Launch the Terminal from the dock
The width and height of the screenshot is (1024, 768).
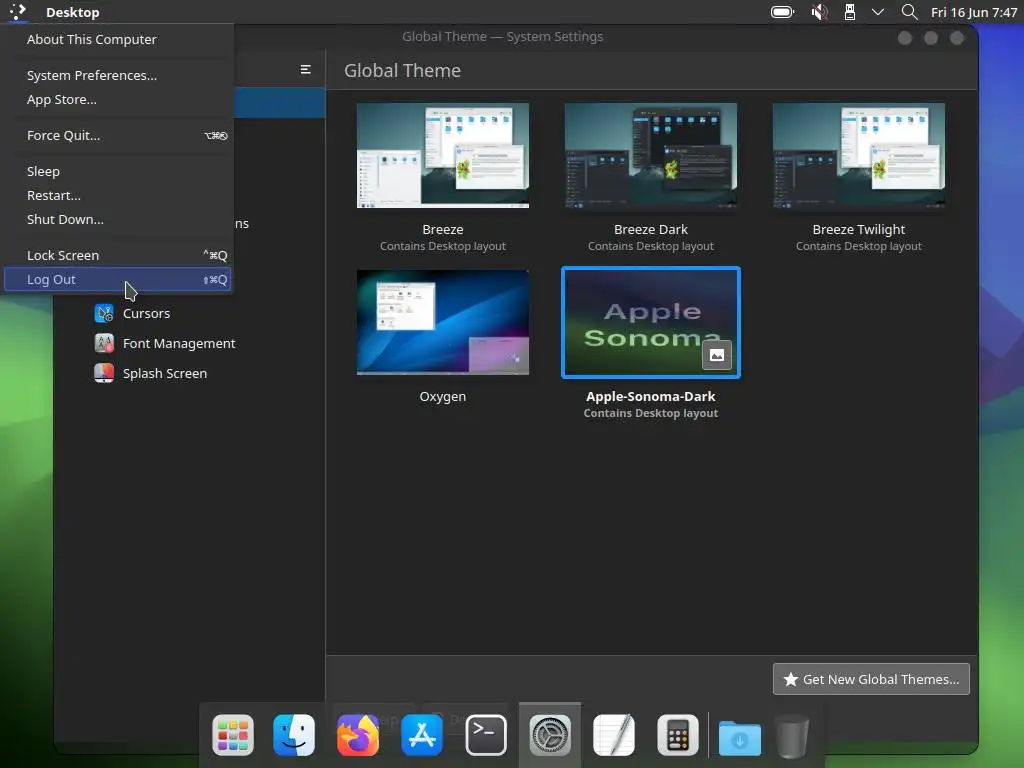point(486,735)
